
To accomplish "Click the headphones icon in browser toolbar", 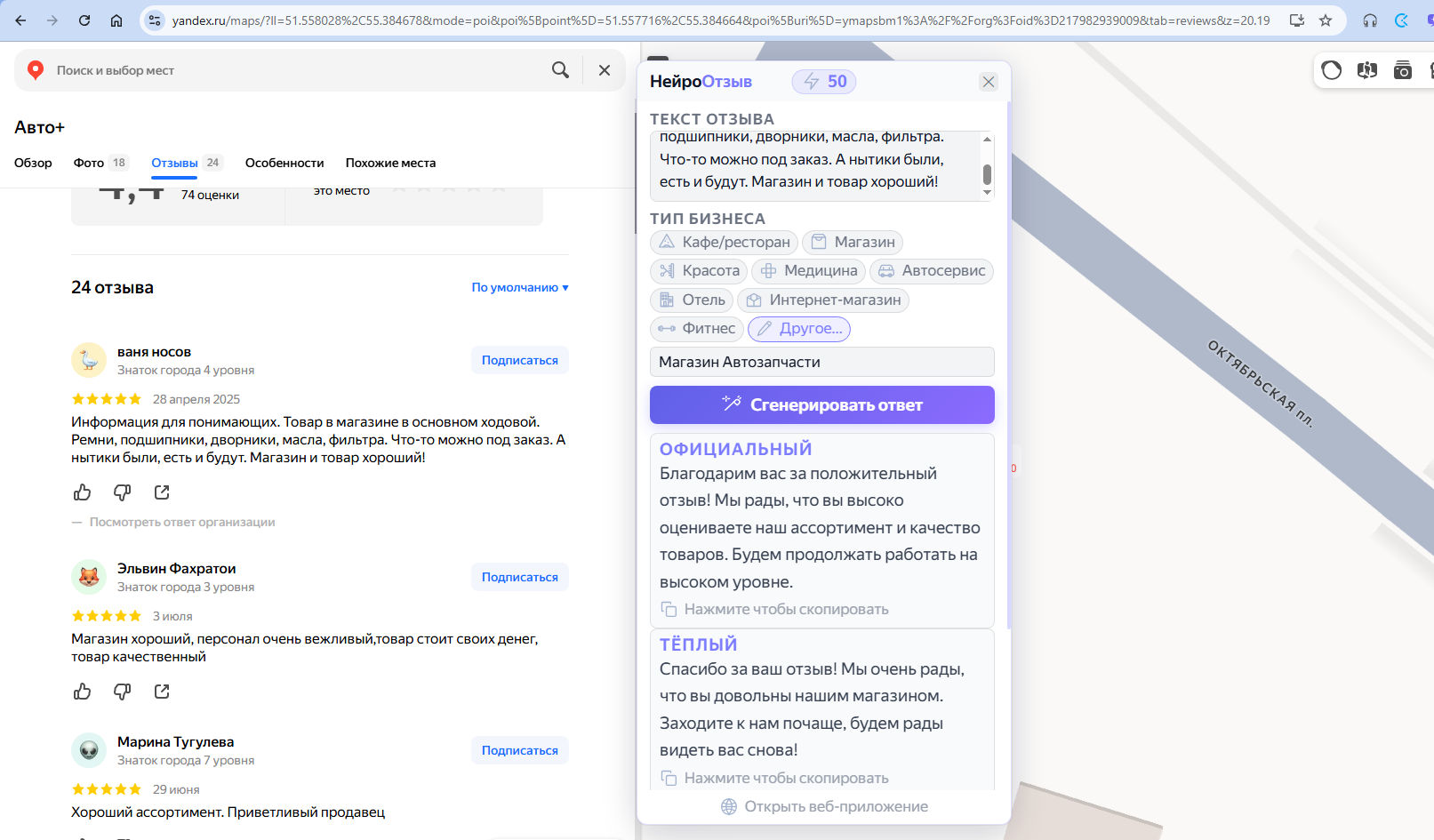I will click(1370, 20).
